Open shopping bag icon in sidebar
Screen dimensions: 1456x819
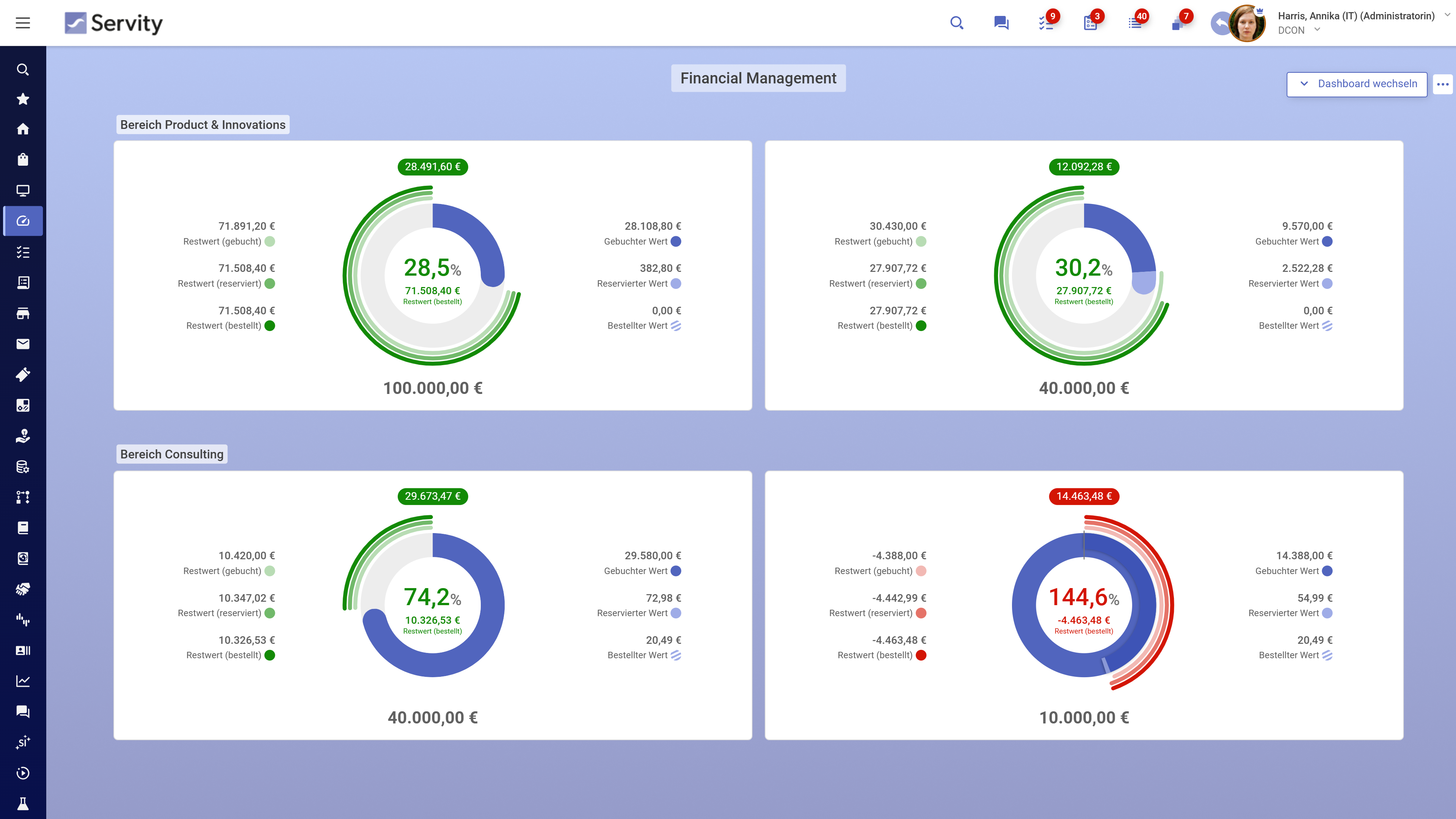click(x=23, y=160)
